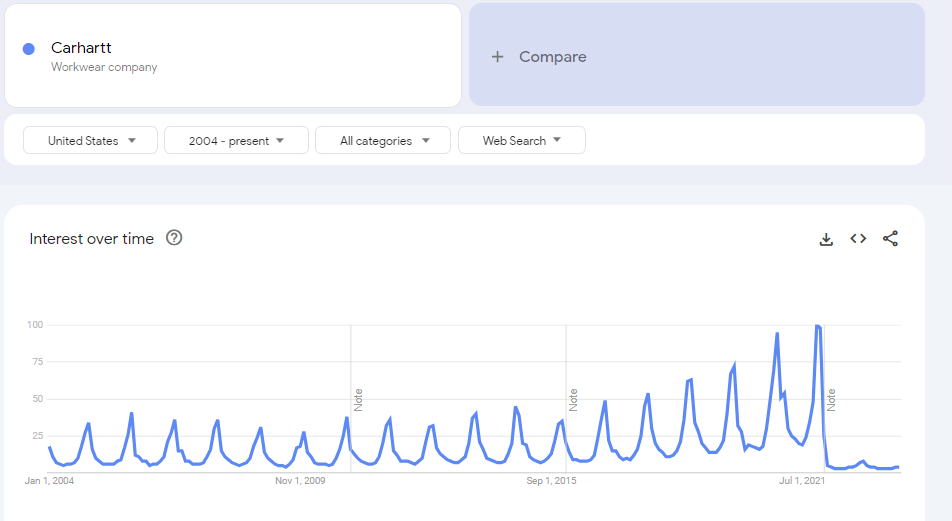Select the Note marker near Jul 2021
952x521 pixels.
click(831, 400)
